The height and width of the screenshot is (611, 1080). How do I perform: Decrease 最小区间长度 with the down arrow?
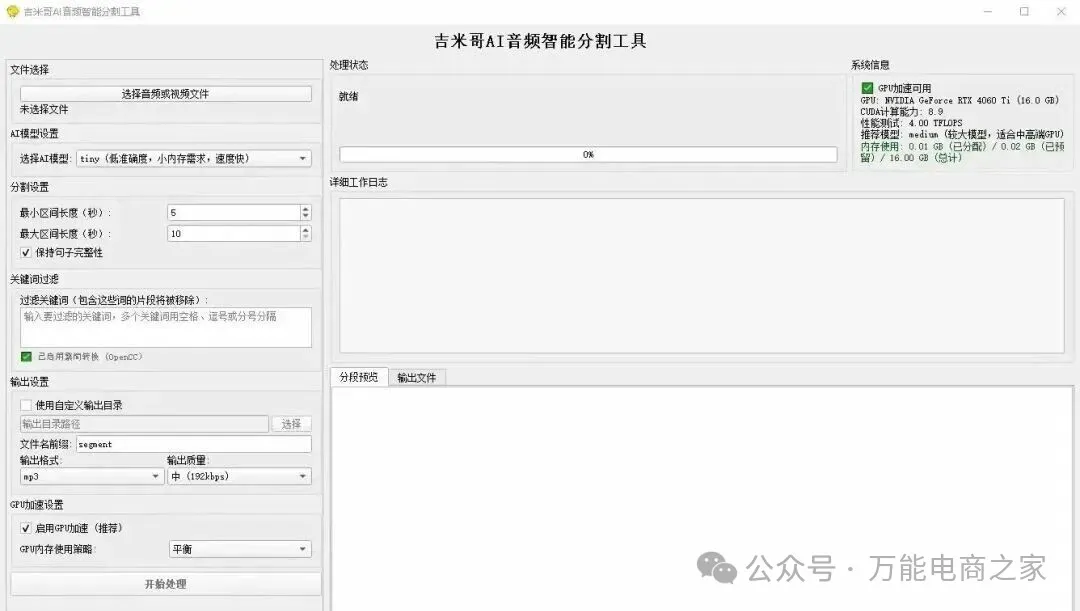pyautogui.click(x=305, y=216)
